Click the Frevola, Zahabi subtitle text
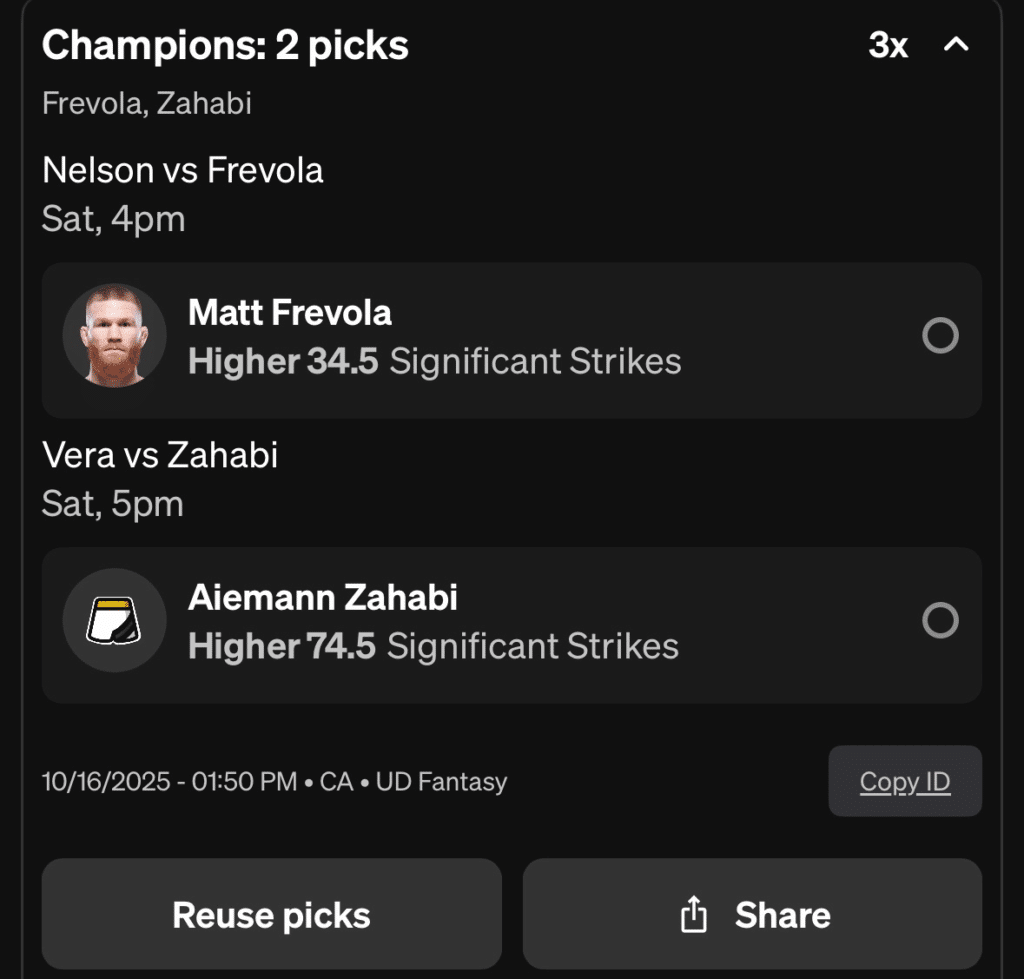The height and width of the screenshot is (979, 1024). point(147,103)
